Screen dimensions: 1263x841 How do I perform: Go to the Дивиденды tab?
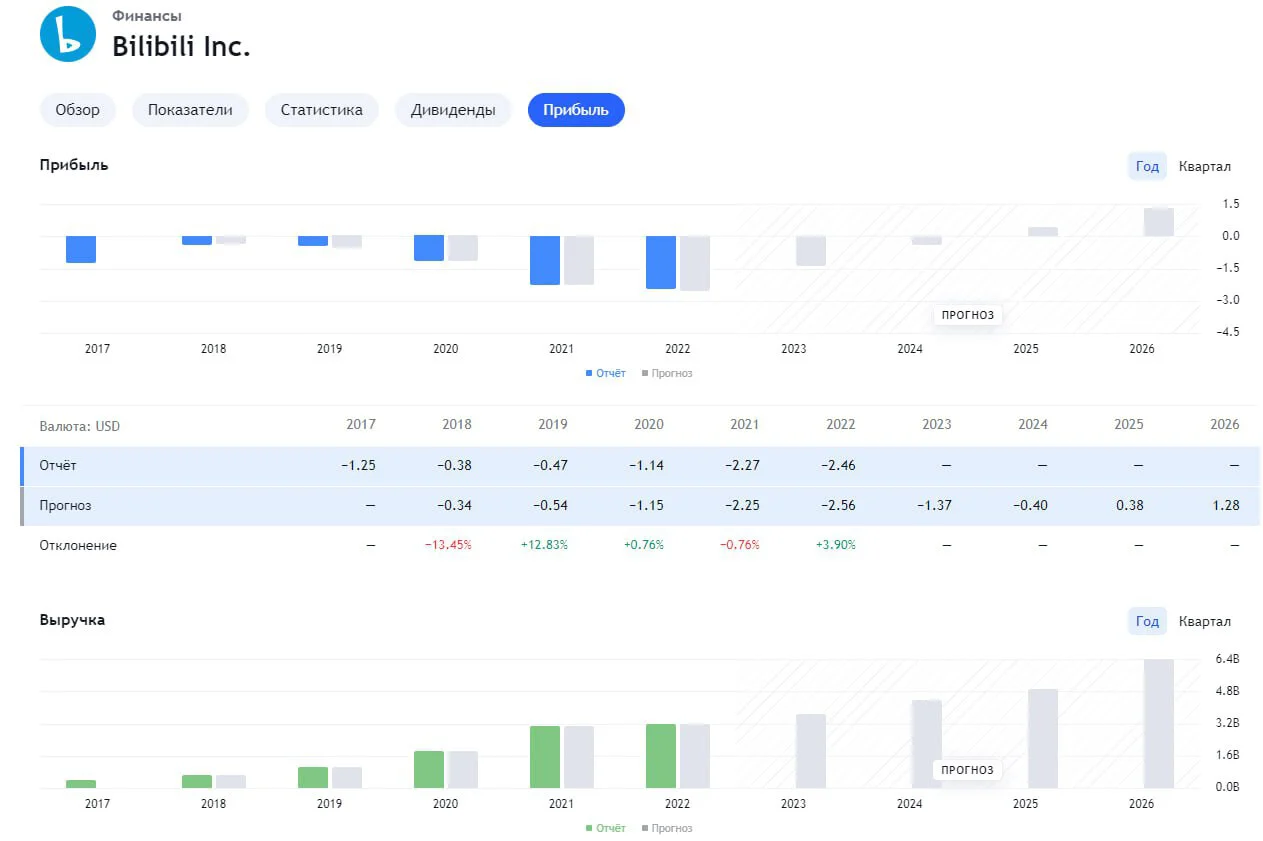[453, 110]
